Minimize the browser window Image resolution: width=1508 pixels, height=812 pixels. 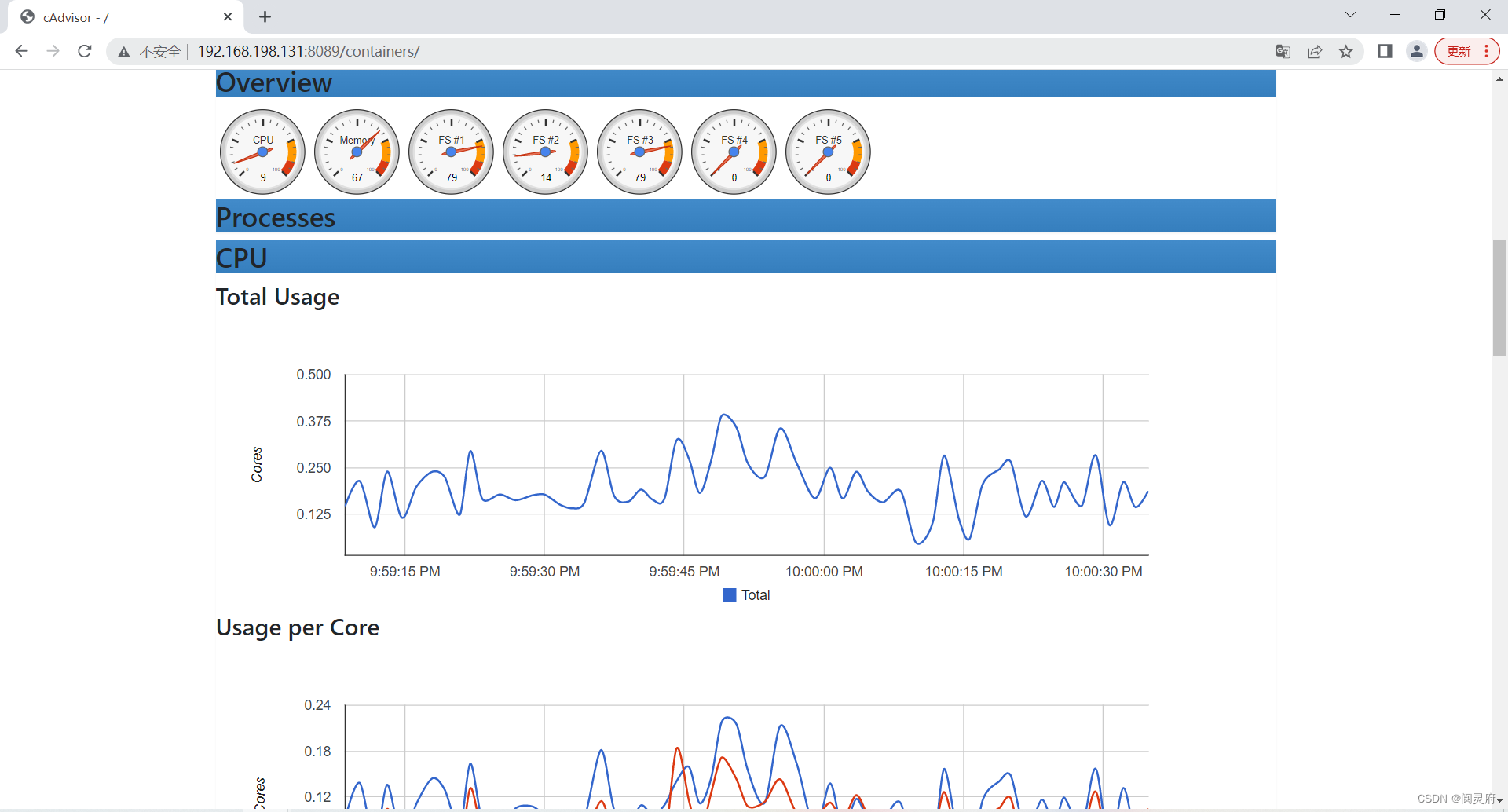[1395, 15]
